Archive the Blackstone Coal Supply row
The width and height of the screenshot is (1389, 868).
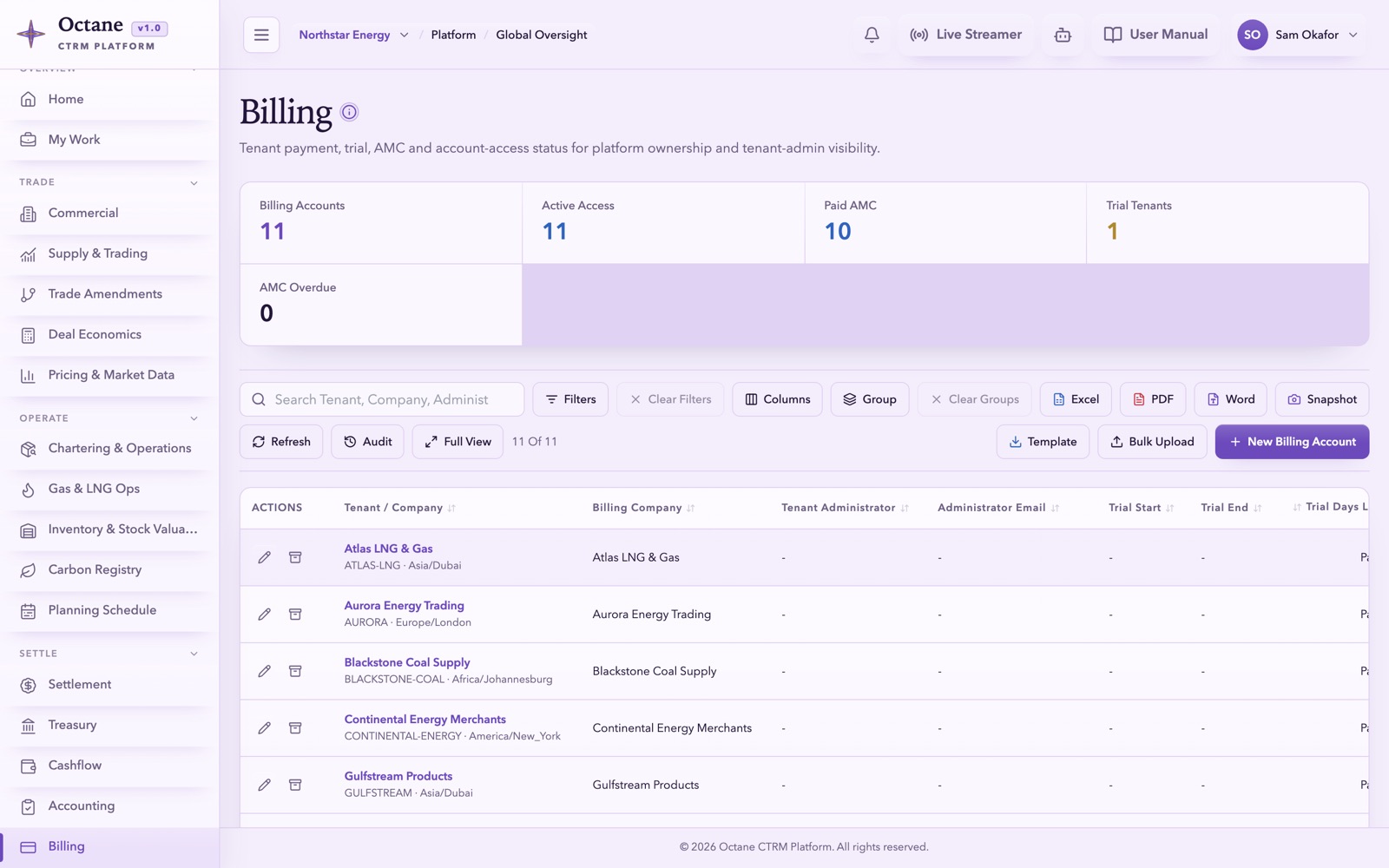[x=295, y=671]
